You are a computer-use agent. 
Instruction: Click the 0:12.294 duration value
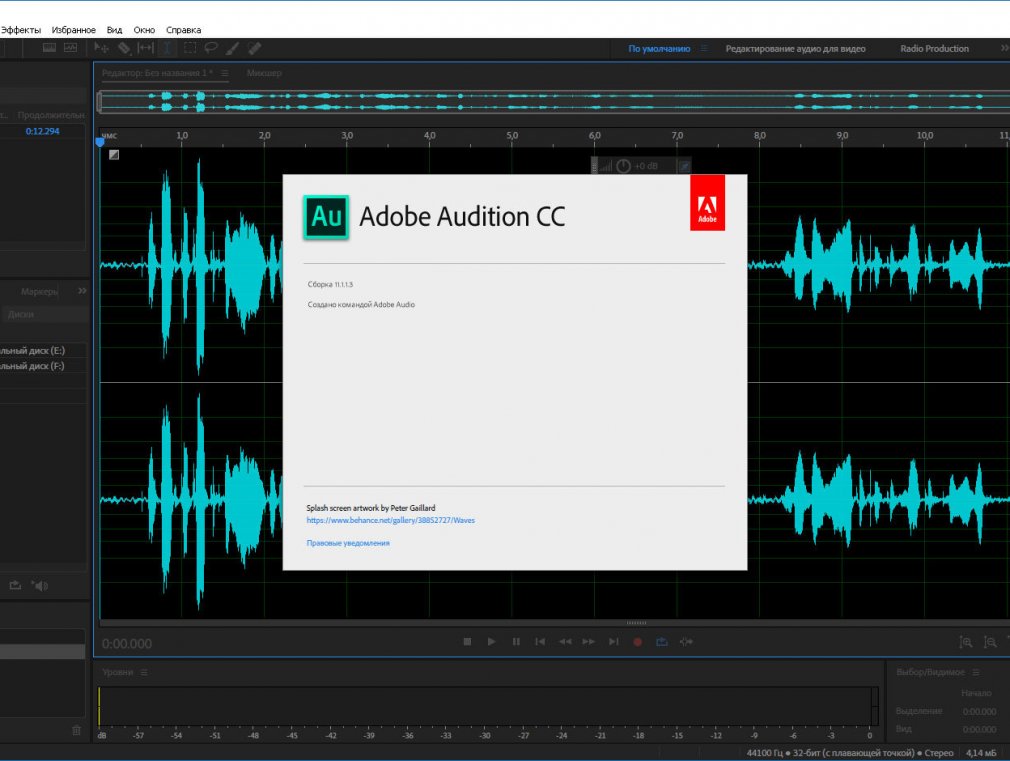point(43,131)
